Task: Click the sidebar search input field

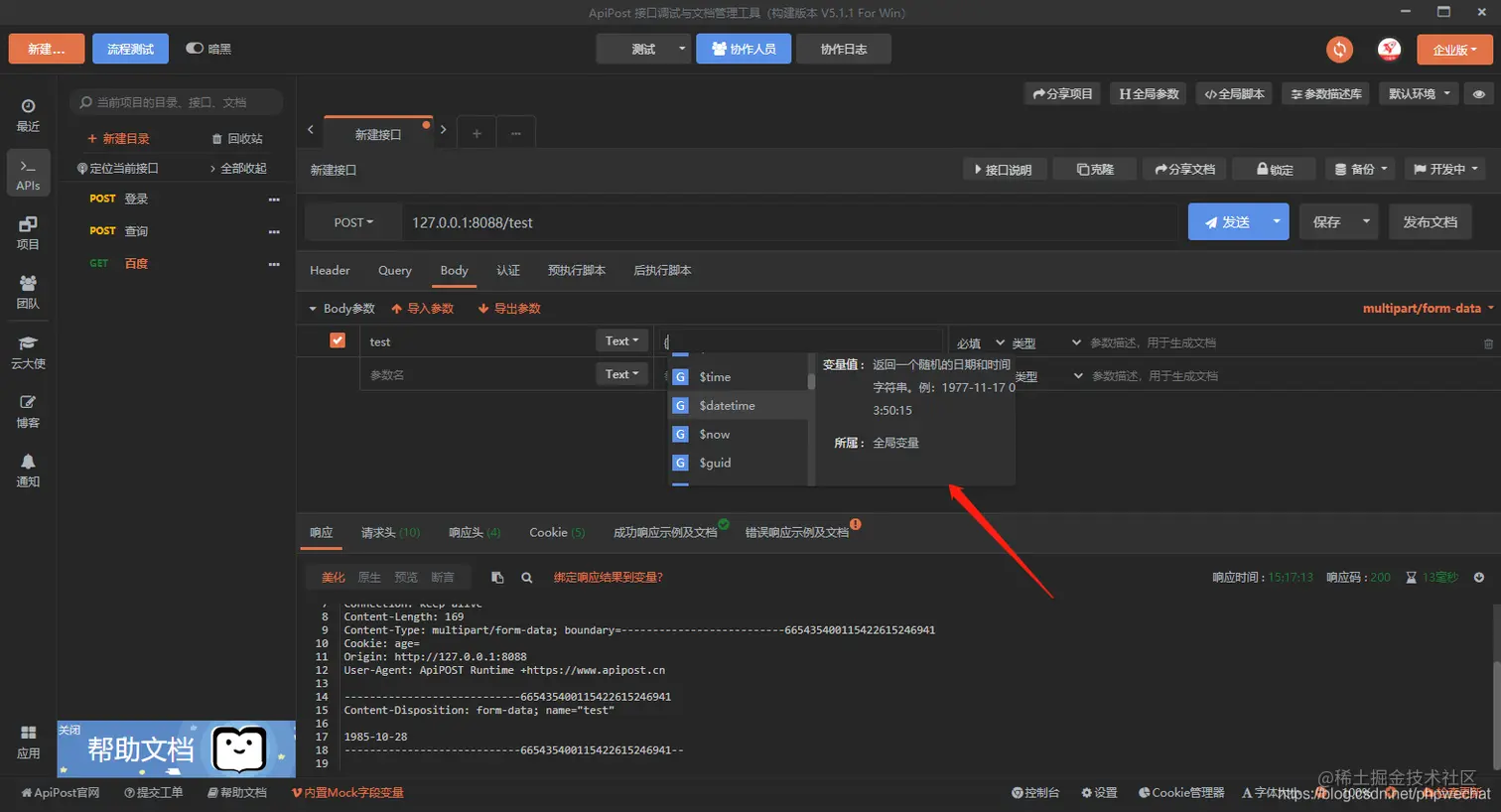Action: (177, 102)
